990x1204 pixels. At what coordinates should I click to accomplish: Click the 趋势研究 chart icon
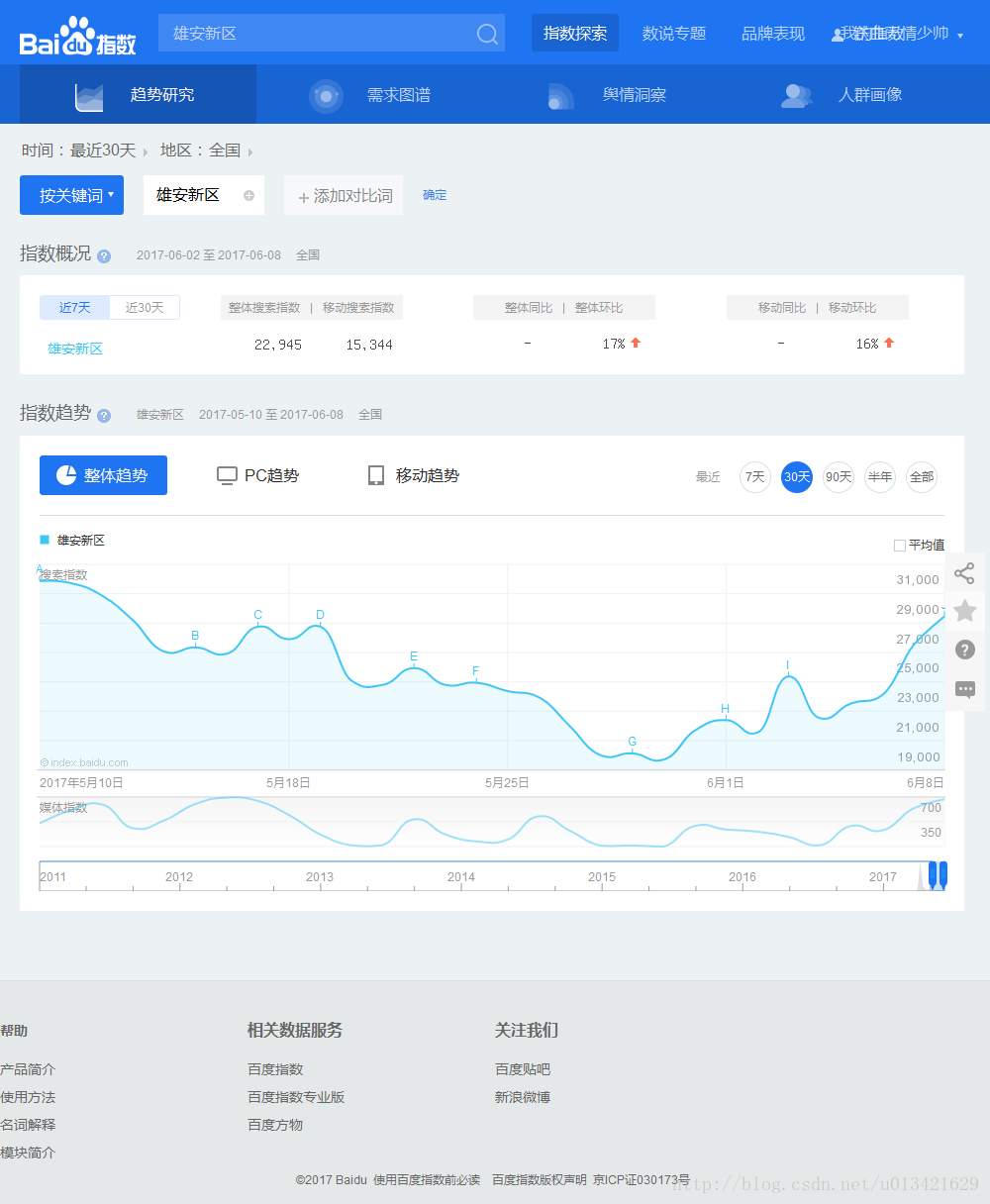tap(89, 95)
